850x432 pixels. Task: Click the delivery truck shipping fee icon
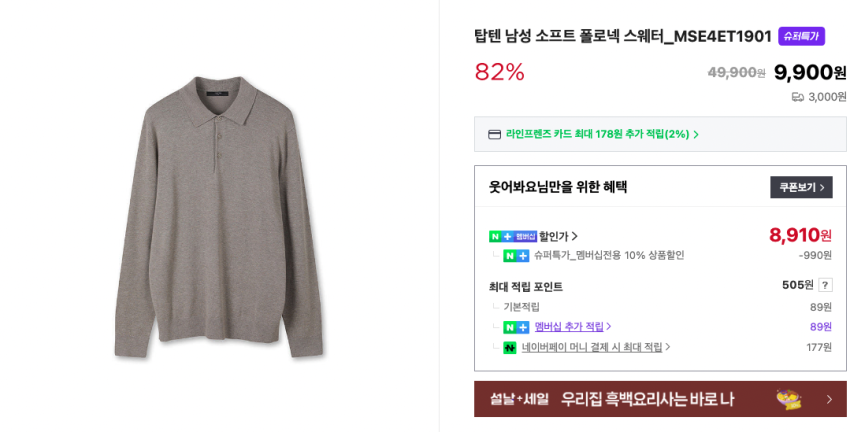click(x=797, y=97)
